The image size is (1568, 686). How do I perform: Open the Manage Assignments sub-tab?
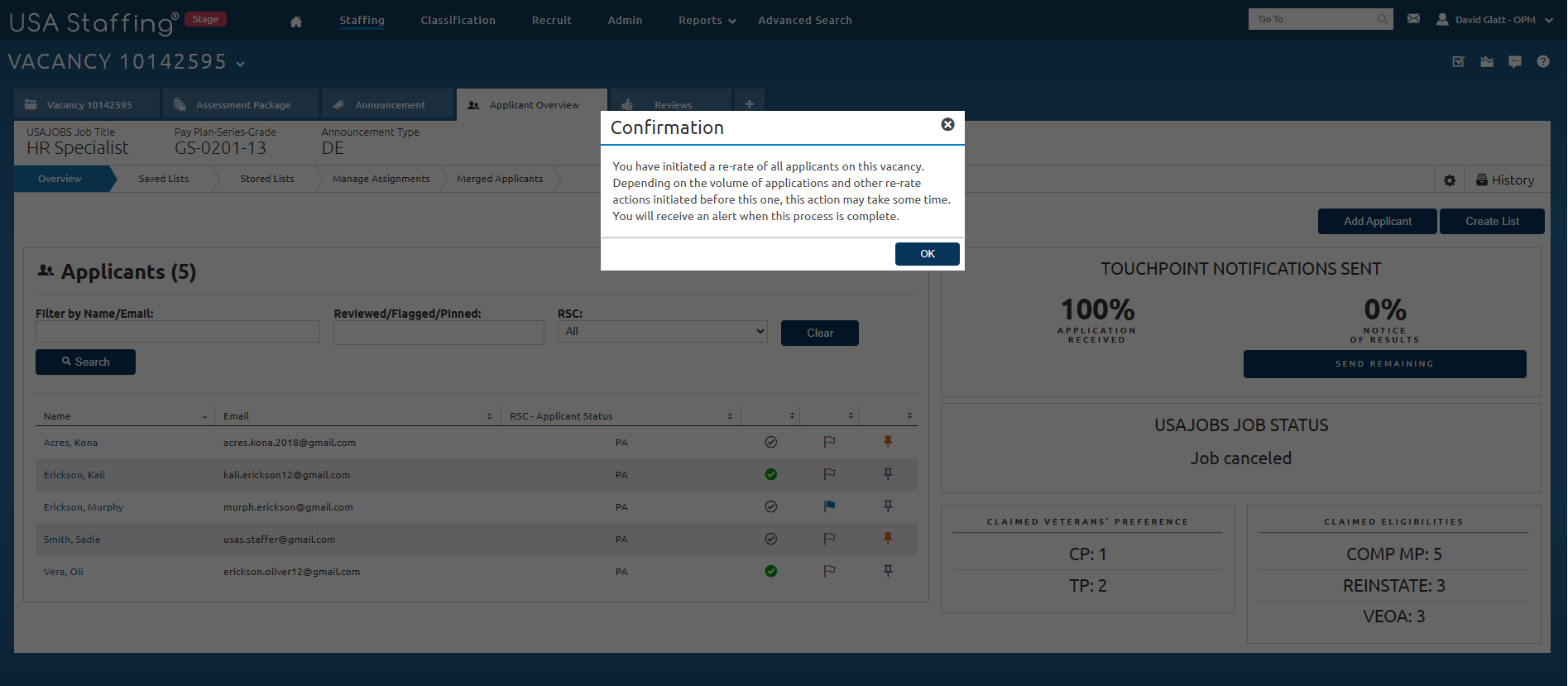coord(381,179)
